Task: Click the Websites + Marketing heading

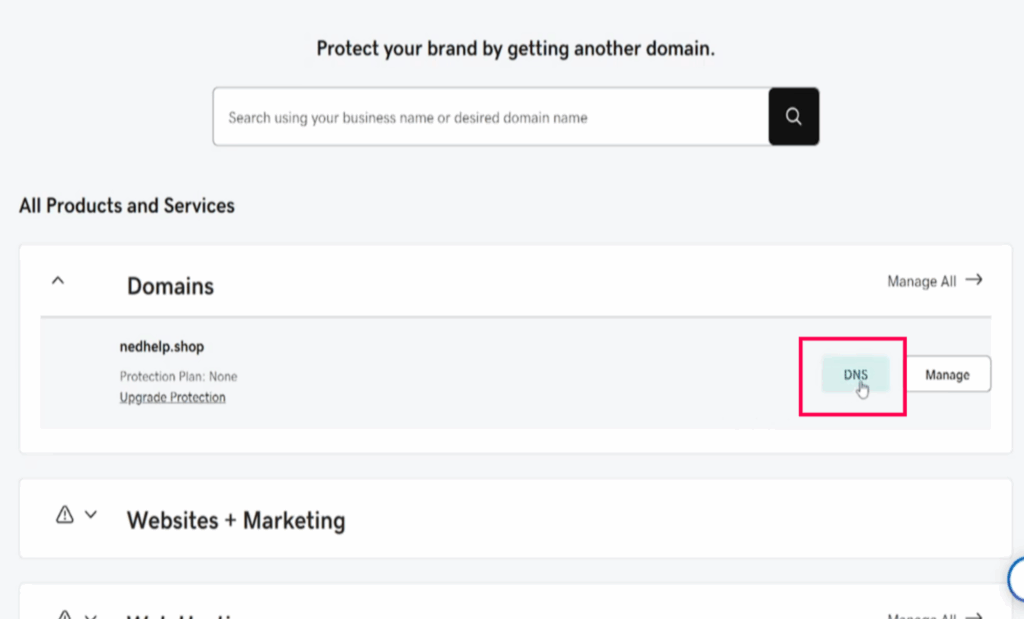Action: [235, 520]
